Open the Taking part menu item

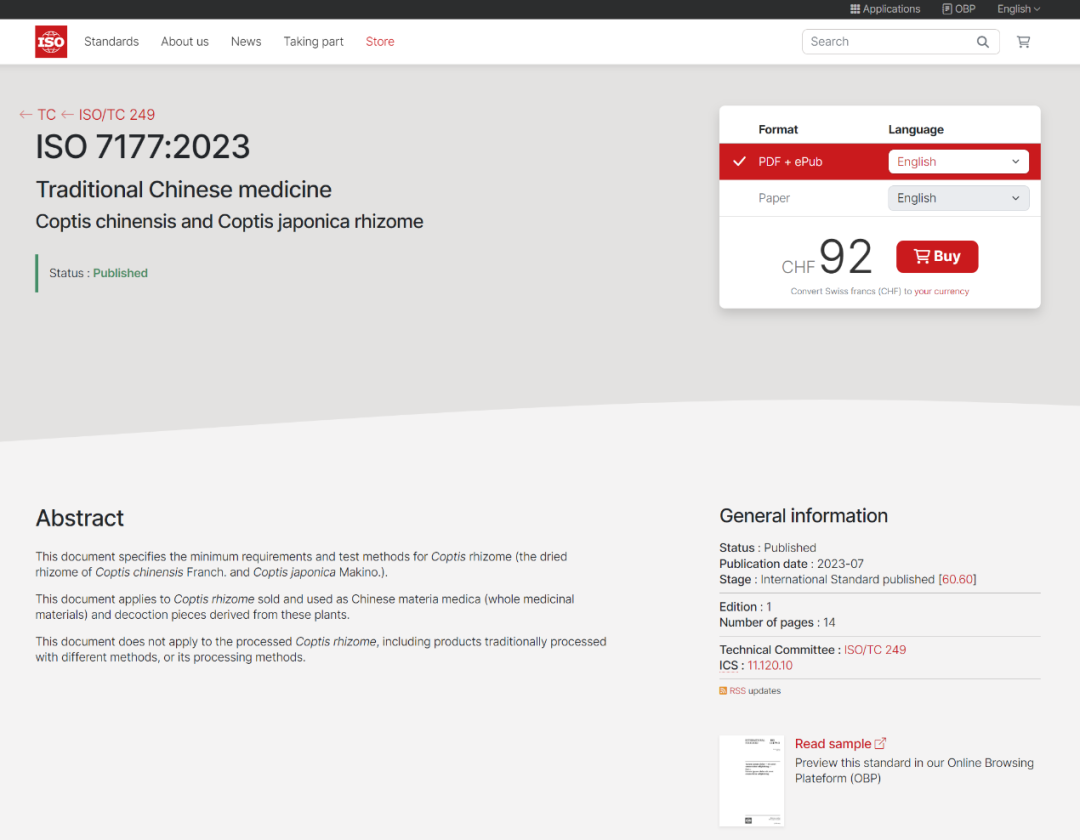(313, 42)
